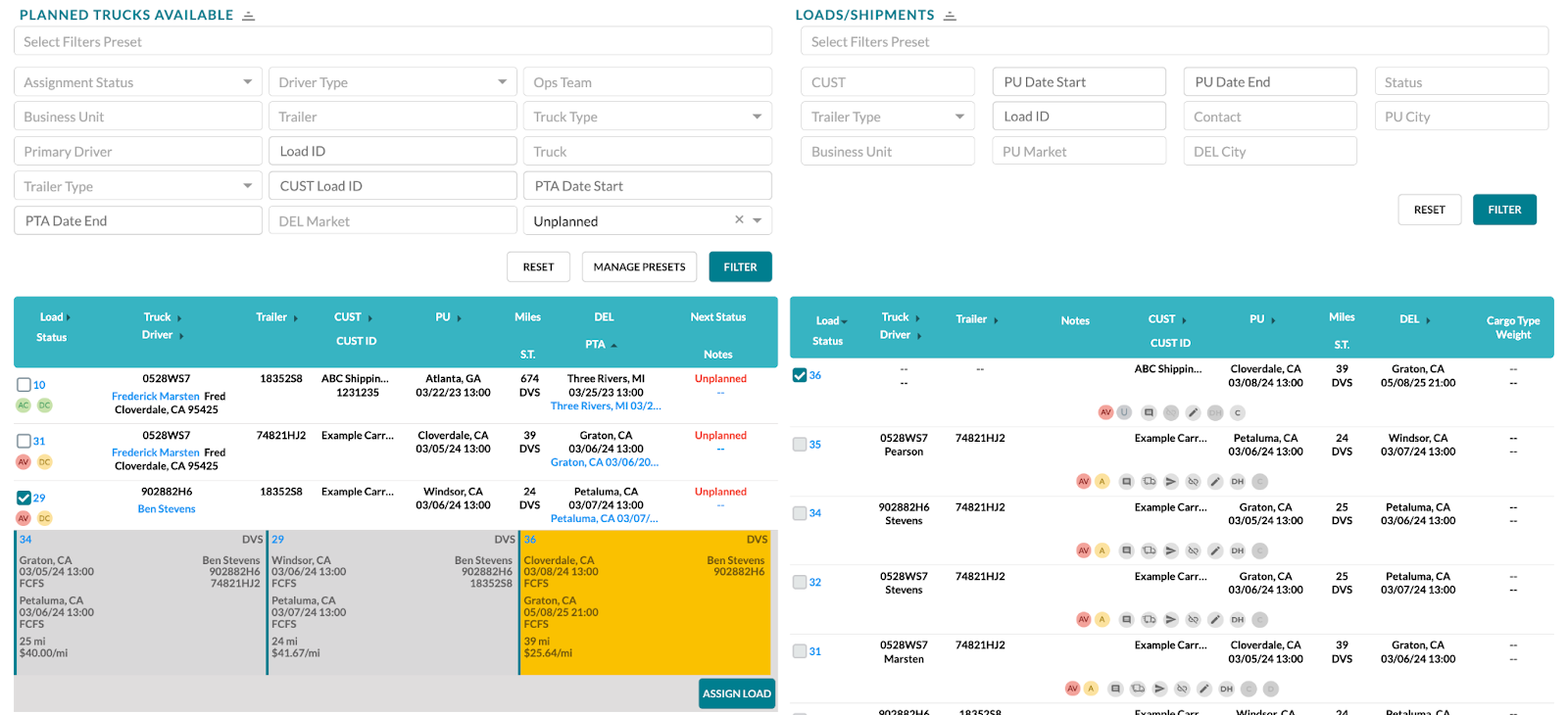Select the checkbox for shipment load 34
Image resolution: width=1568 pixels, height=715 pixels.
tap(800, 513)
